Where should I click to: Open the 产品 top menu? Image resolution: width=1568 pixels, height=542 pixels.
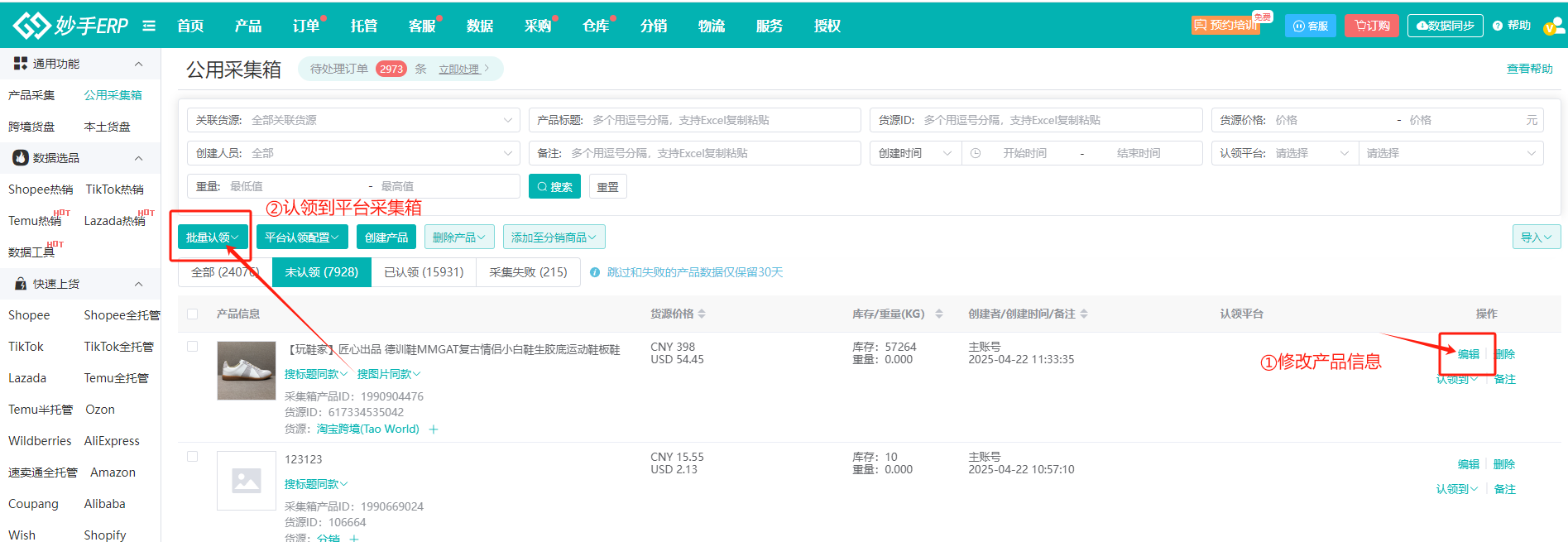click(x=248, y=26)
